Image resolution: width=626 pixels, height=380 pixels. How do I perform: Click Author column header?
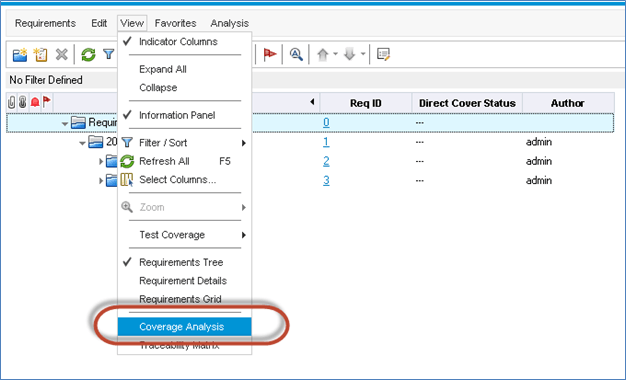point(568,103)
